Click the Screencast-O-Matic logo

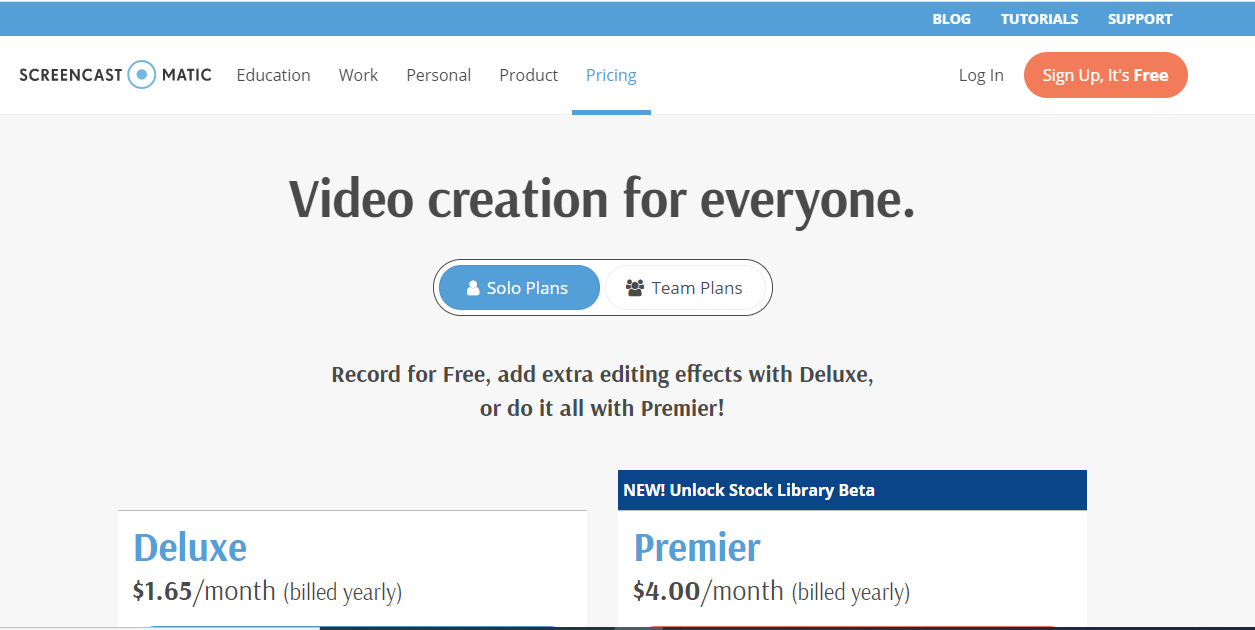point(115,74)
